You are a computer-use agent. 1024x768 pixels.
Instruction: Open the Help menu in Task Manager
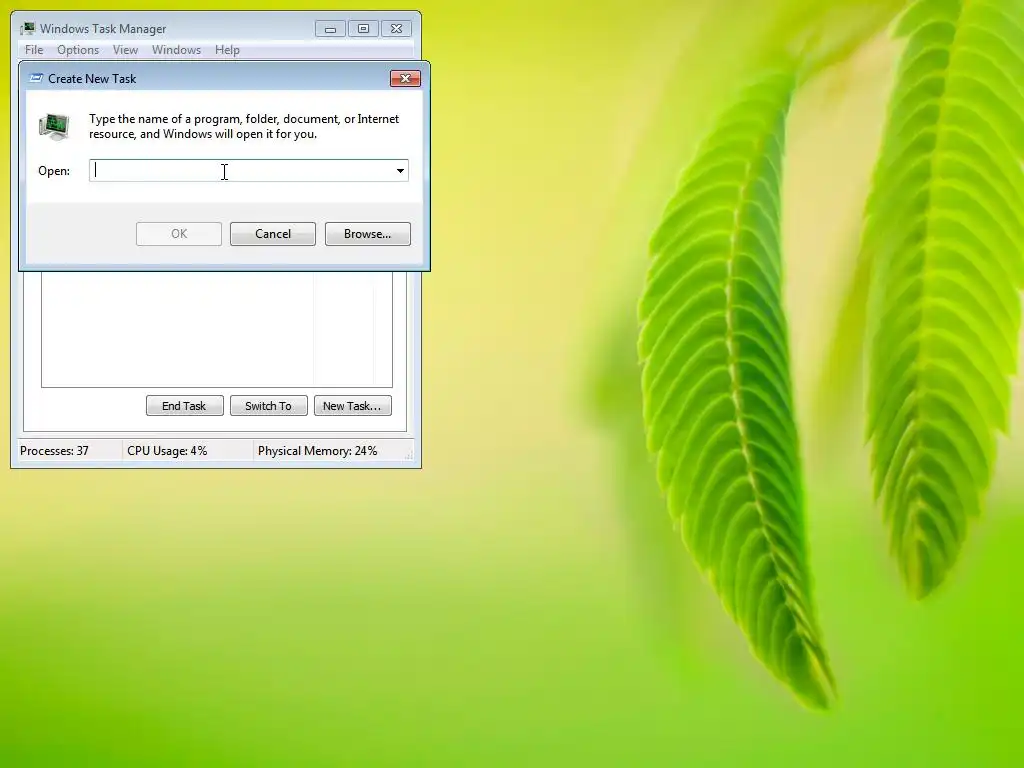[227, 50]
